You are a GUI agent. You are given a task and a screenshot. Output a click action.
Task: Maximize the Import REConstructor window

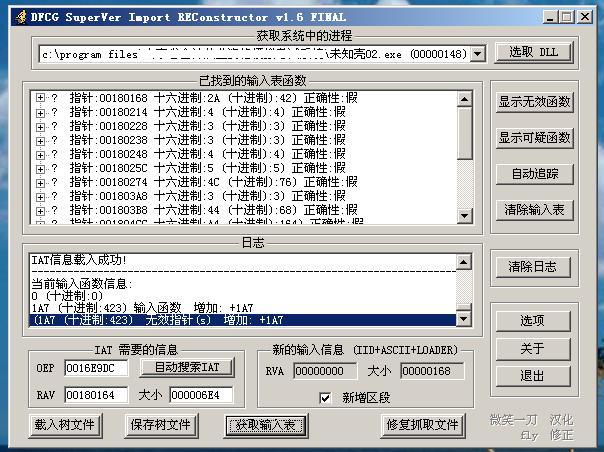pyautogui.click(x=567, y=17)
